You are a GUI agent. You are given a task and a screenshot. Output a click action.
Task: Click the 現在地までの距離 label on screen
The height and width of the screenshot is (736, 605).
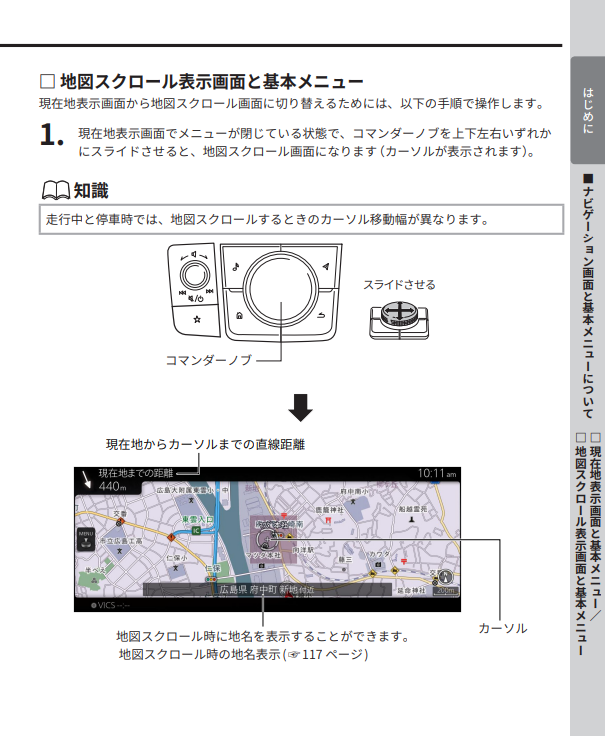pos(136,473)
